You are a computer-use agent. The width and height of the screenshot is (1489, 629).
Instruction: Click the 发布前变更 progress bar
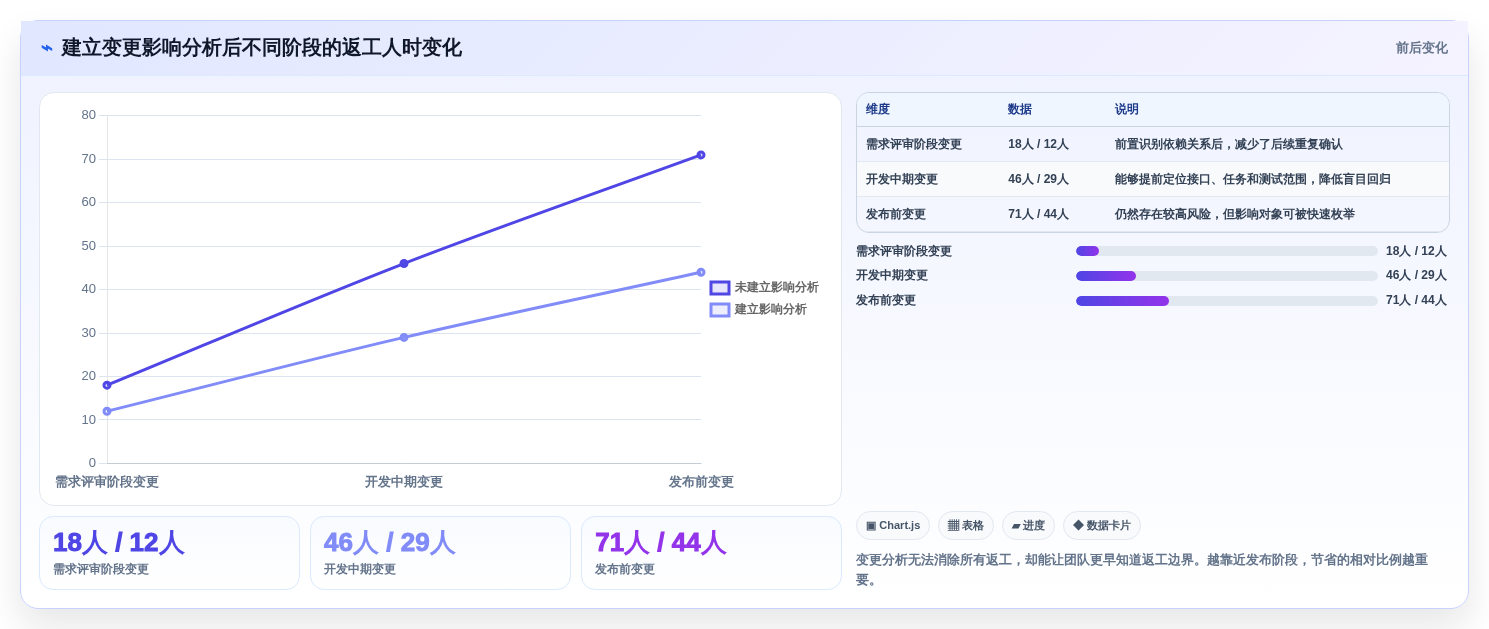(1227, 301)
